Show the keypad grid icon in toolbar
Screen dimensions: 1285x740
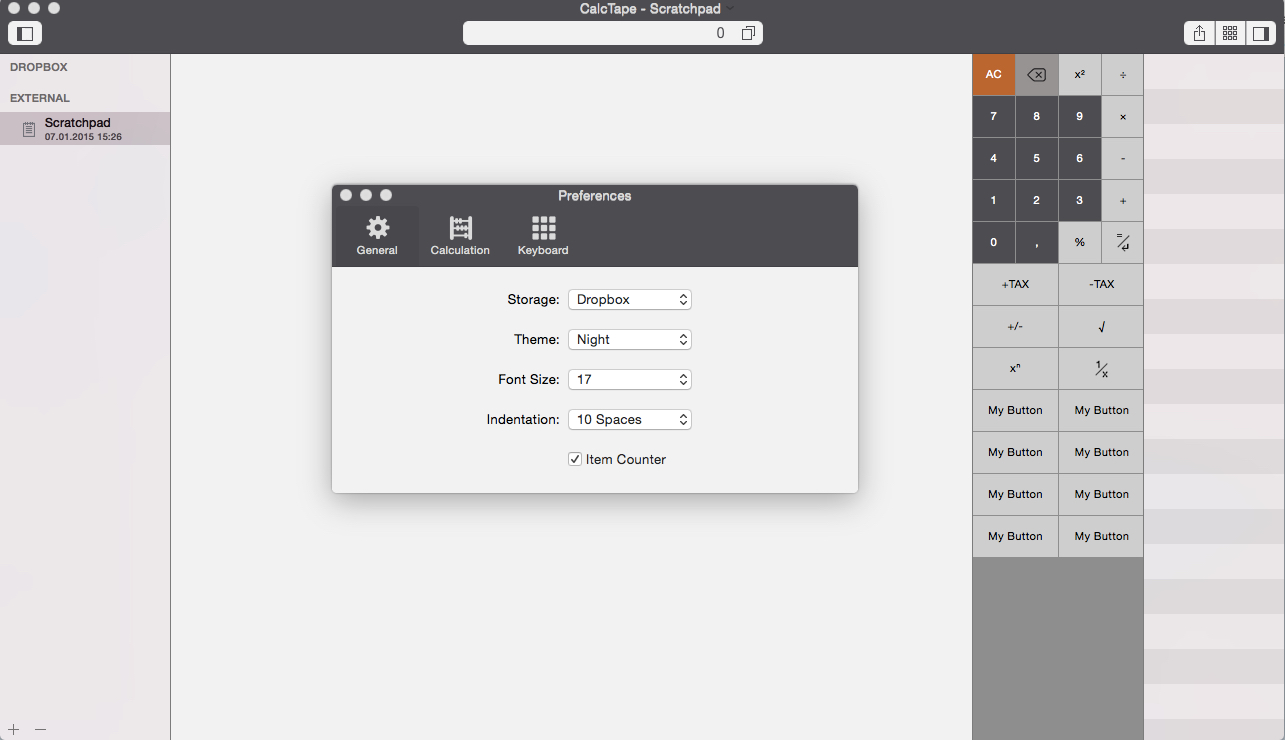coord(1230,33)
